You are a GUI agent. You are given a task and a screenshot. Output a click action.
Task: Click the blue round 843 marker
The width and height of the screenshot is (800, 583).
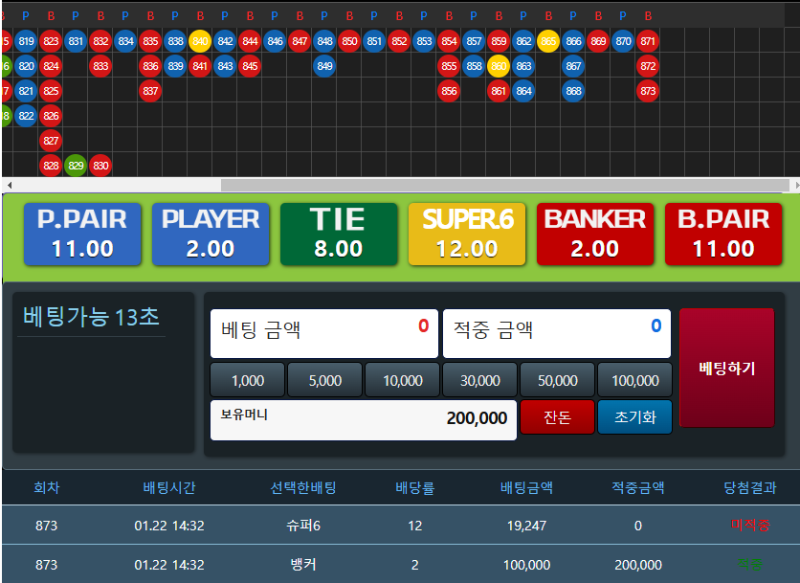click(x=225, y=66)
